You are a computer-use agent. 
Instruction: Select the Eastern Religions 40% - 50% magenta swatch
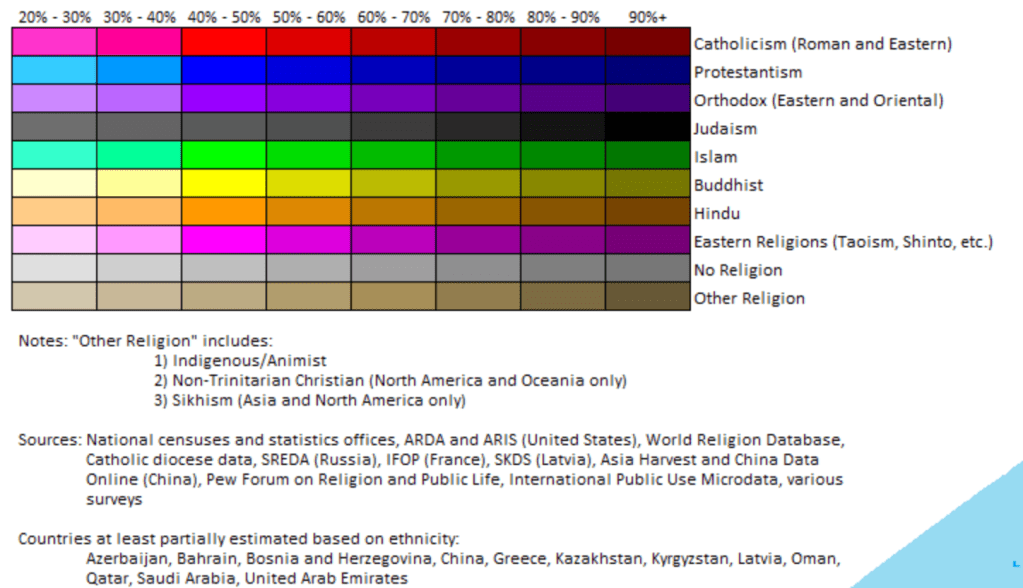click(224, 241)
